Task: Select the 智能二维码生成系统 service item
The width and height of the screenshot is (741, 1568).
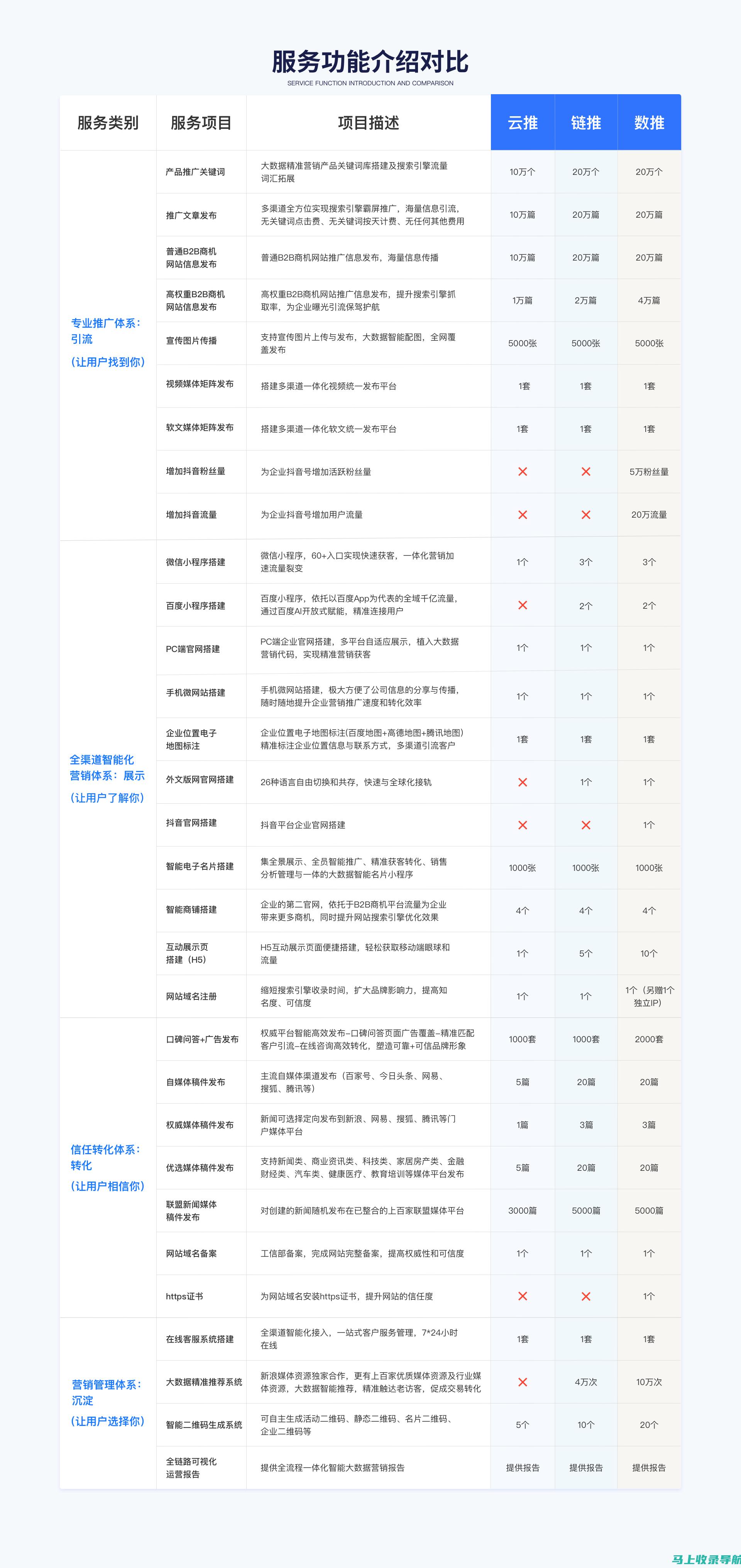Action: coord(204,1425)
